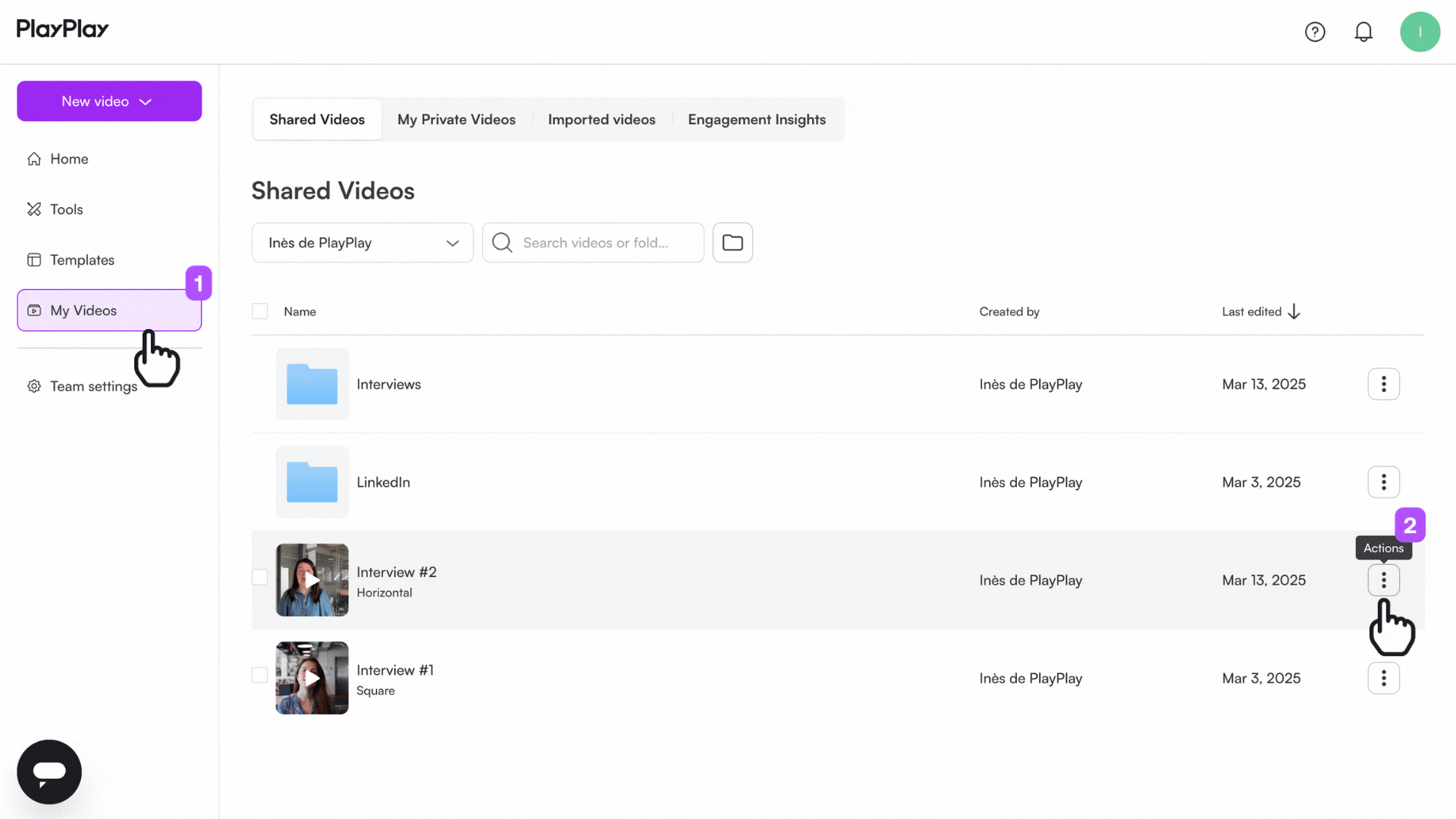This screenshot has width=1456, height=819.
Task: Sort by the Last edited column header
Action: [x=1251, y=312]
